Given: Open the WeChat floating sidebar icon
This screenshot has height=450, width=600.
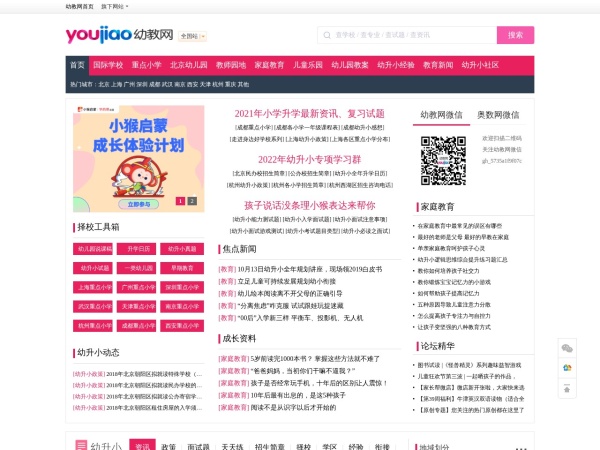Looking at the screenshot, I should point(568,348).
